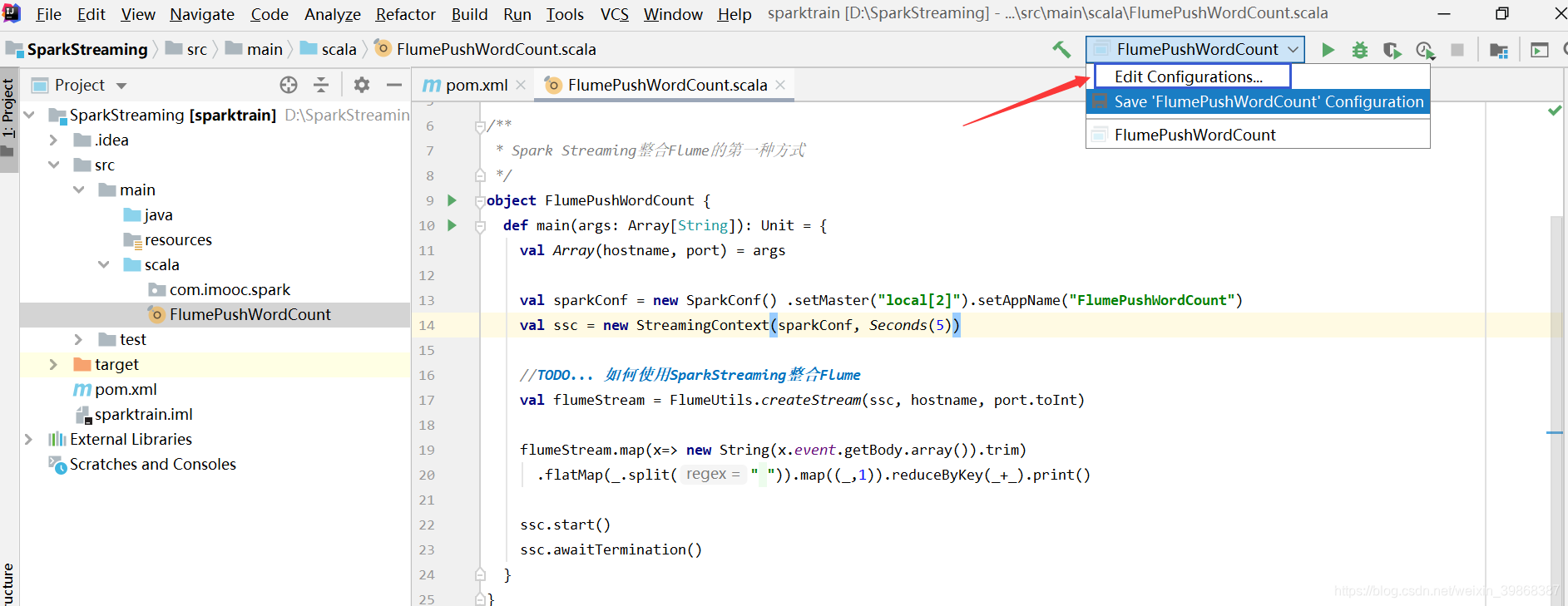The width and height of the screenshot is (1568, 606).
Task: Click the regex parameter hint
Action: 713,474
